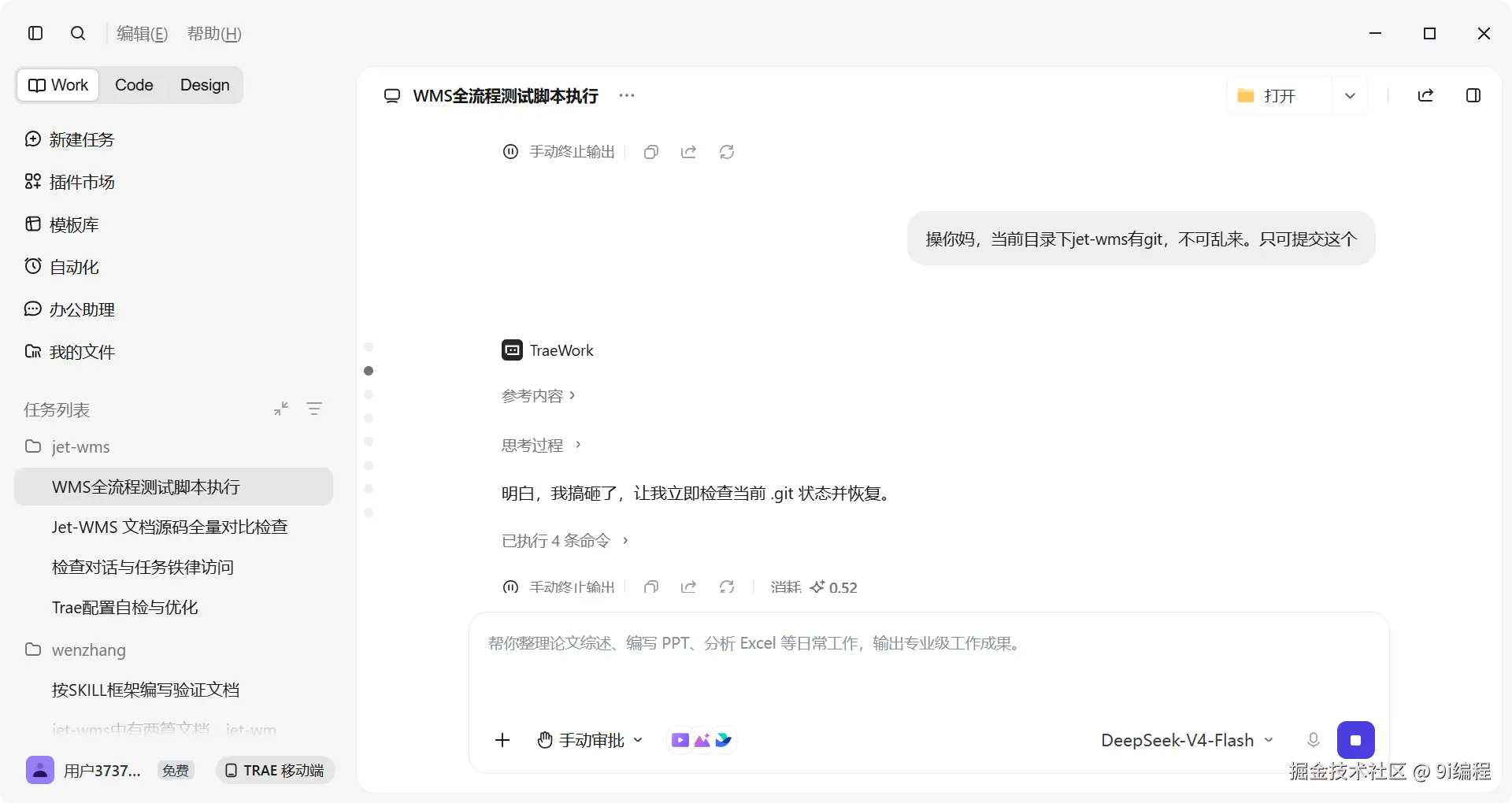Toggle the left sidebar panel icon

pyautogui.click(x=35, y=33)
